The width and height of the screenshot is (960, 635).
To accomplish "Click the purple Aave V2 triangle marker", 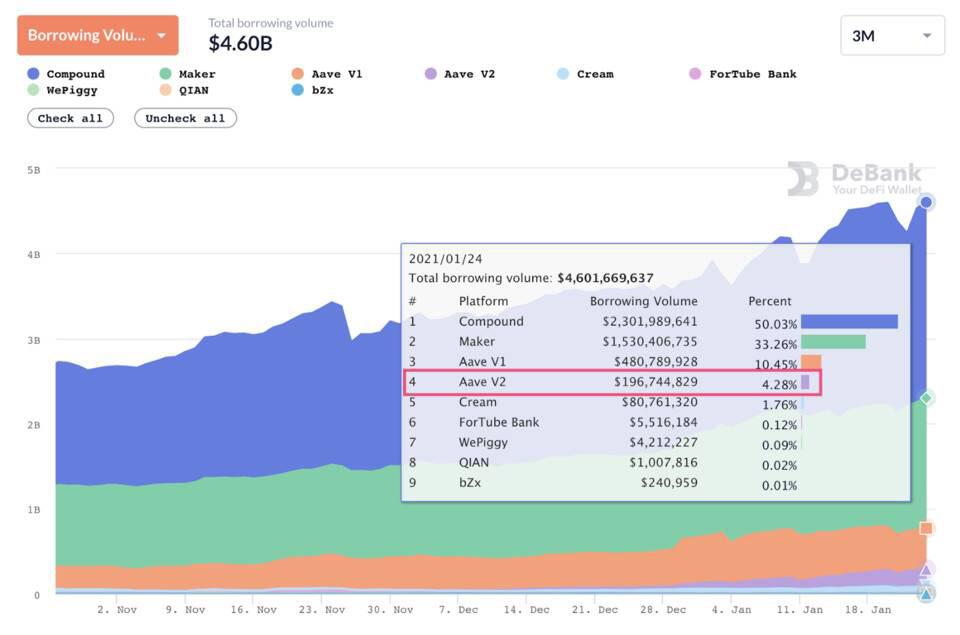I will click(926, 569).
